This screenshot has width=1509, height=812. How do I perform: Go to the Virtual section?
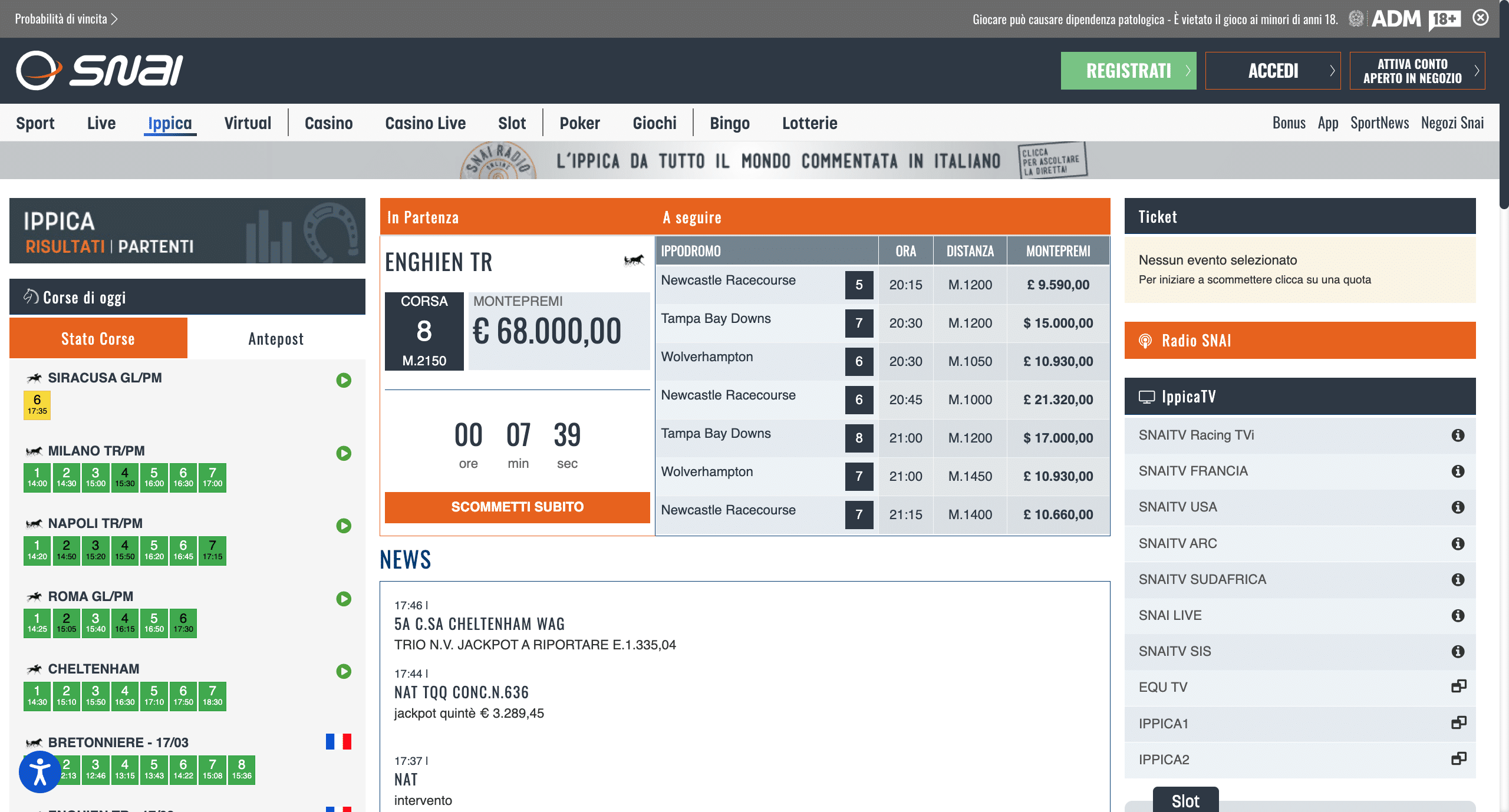248,123
